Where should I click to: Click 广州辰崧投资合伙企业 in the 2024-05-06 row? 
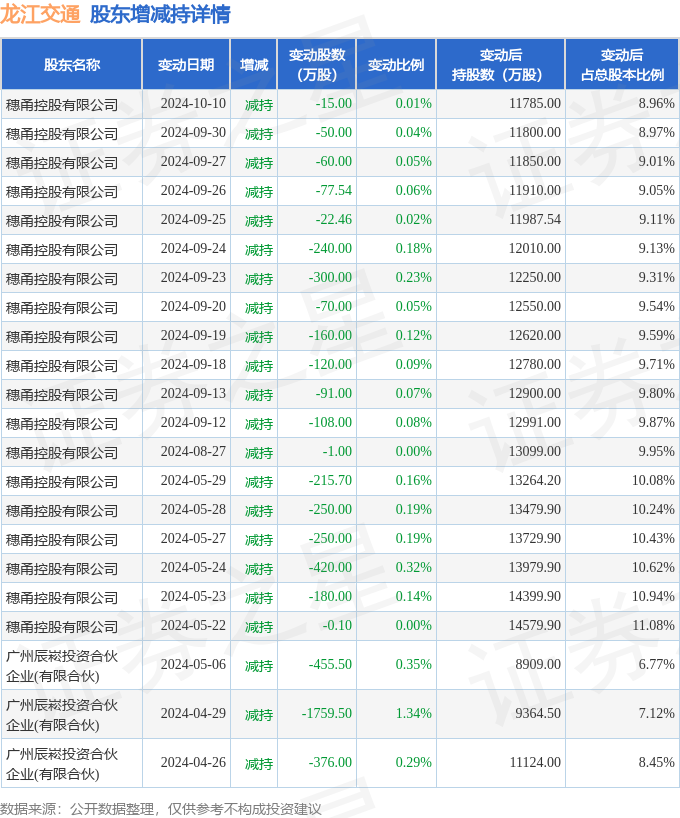tap(62, 666)
